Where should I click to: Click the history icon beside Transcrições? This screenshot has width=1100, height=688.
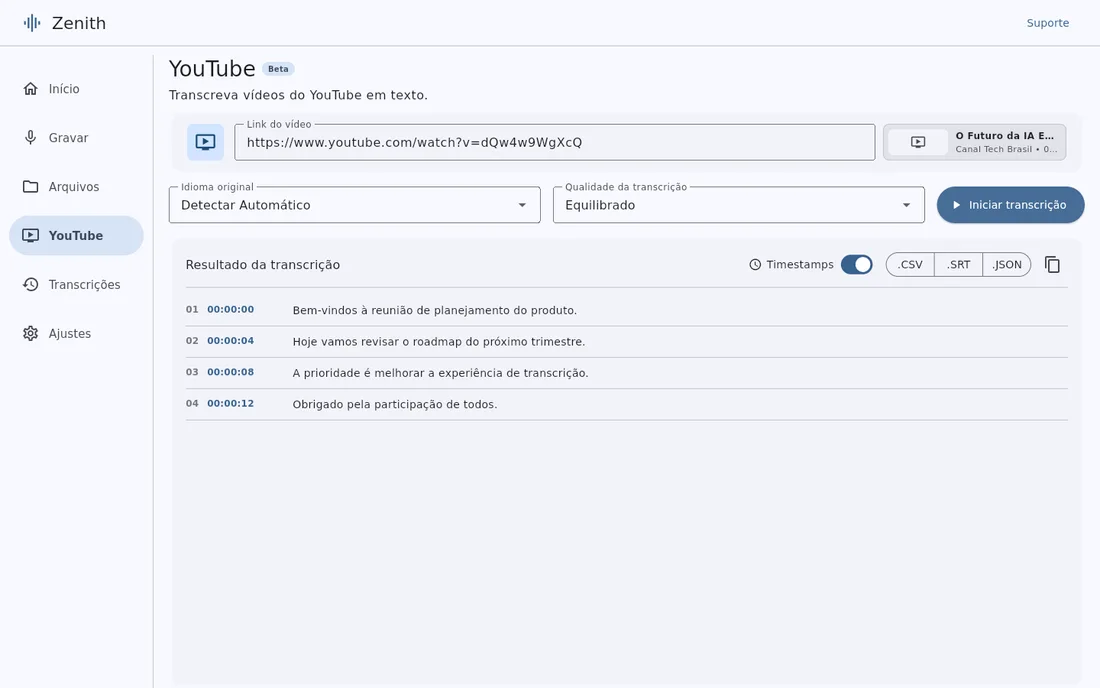click(30, 284)
